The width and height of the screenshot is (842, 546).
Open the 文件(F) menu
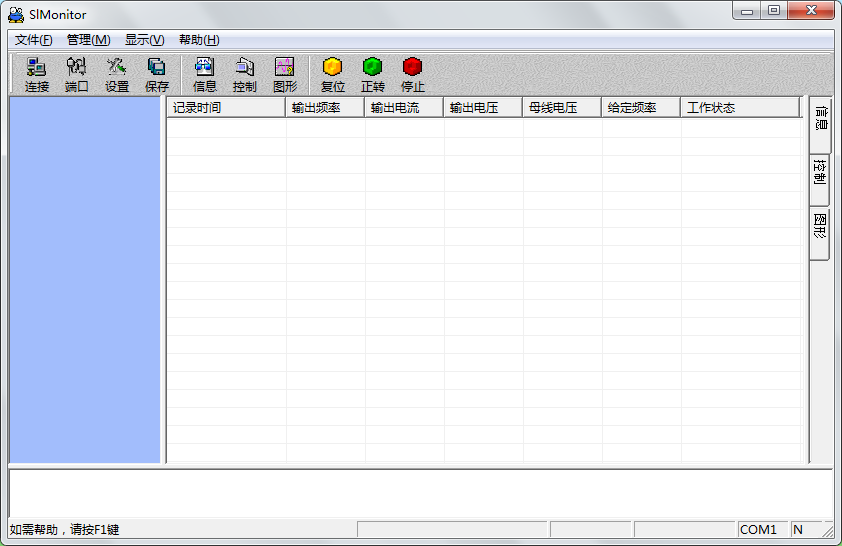(x=33, y=40)
